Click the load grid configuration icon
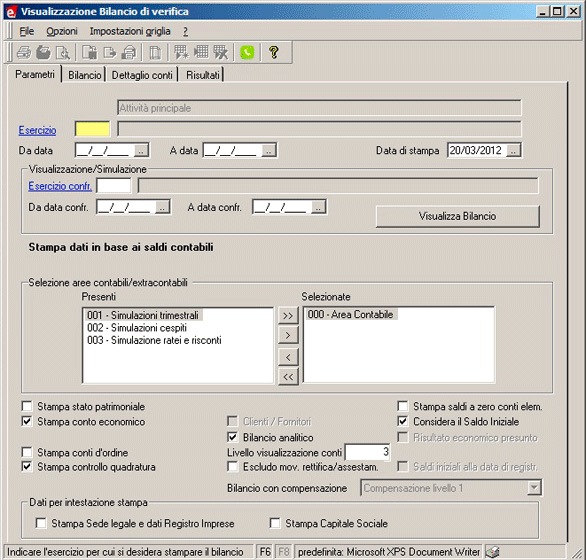This screenshot has width=586, height=560. pos(201,52)
